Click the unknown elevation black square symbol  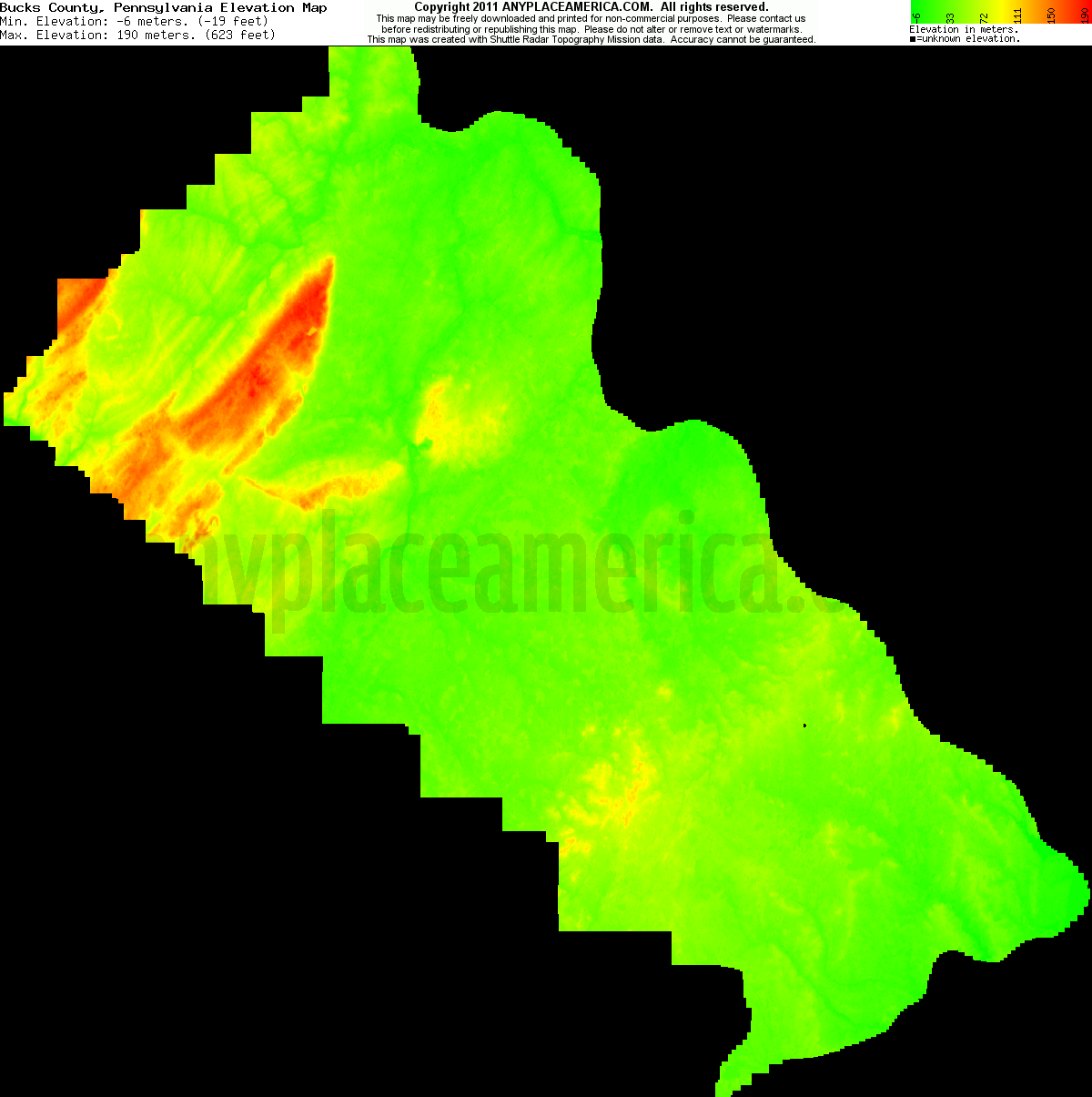[x=912, y=38]
